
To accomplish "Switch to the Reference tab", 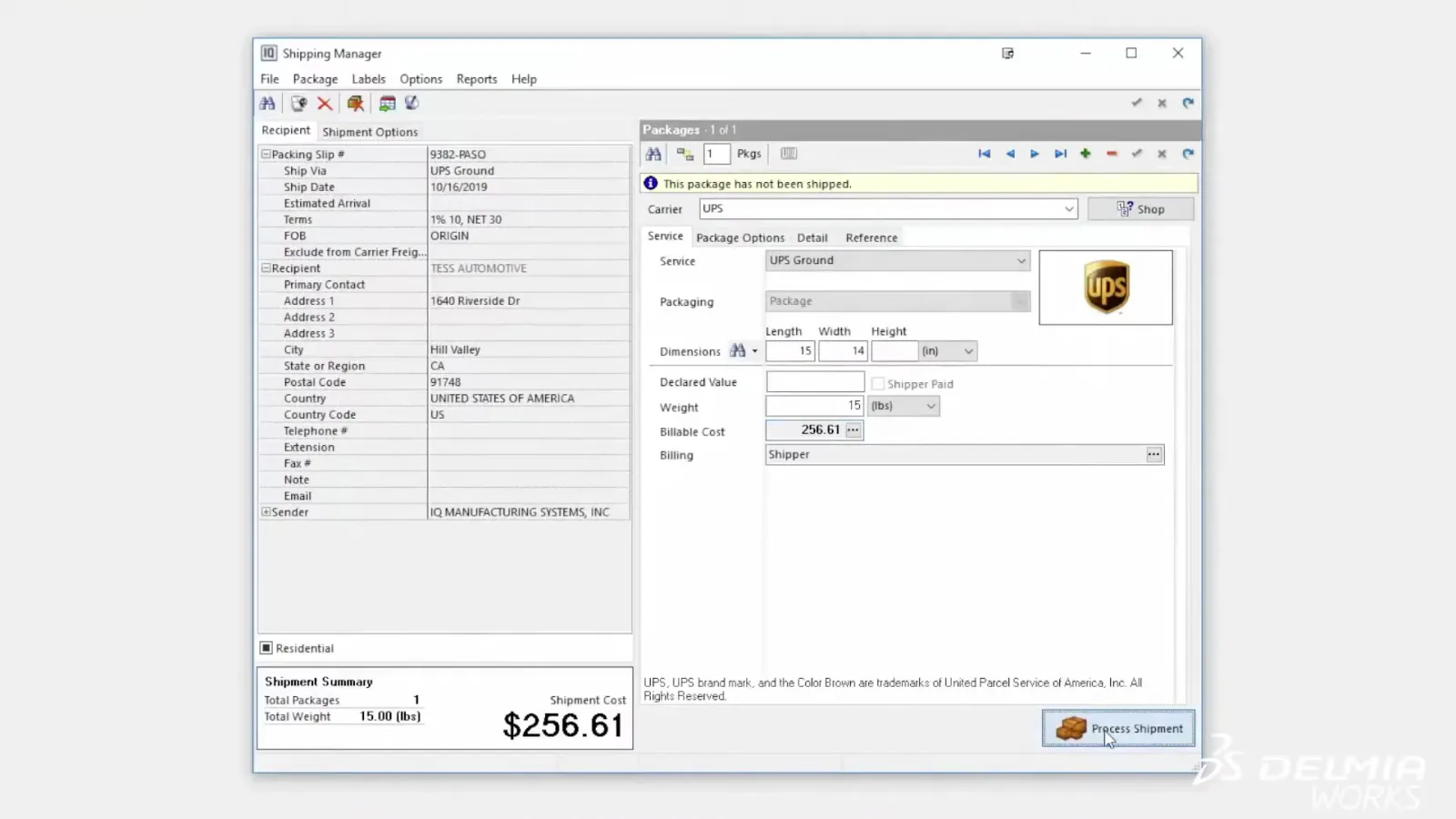I will pos(871,238).
